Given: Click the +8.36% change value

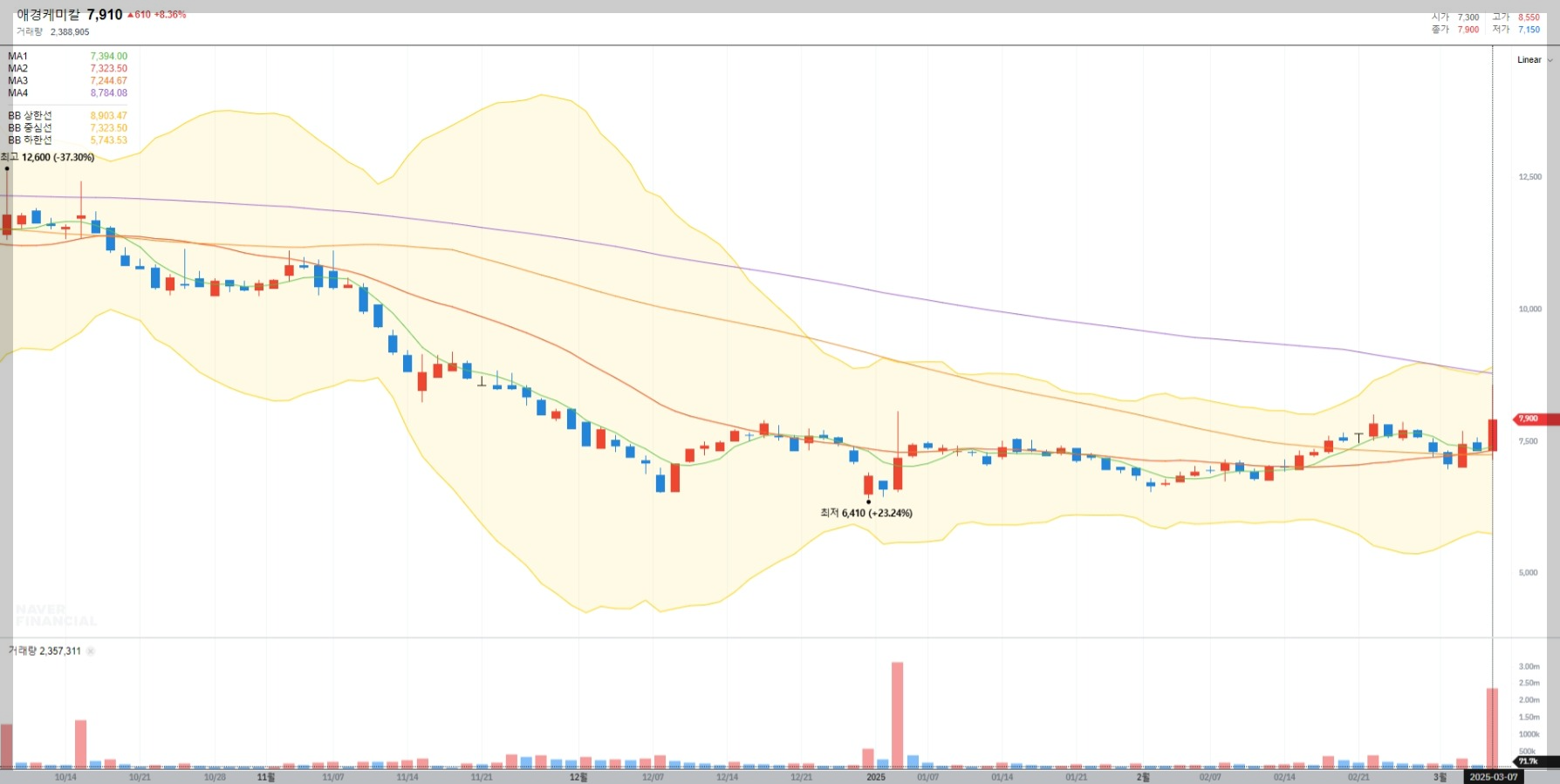Looking at the screenshot, I should (x=170, y=15).
